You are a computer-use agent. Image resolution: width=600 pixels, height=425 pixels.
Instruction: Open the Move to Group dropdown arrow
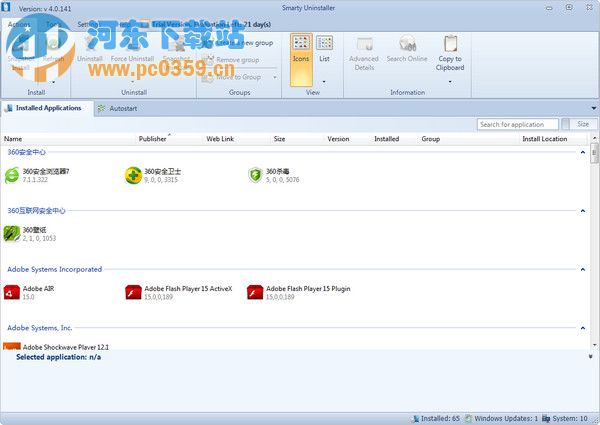coord(275,78)
